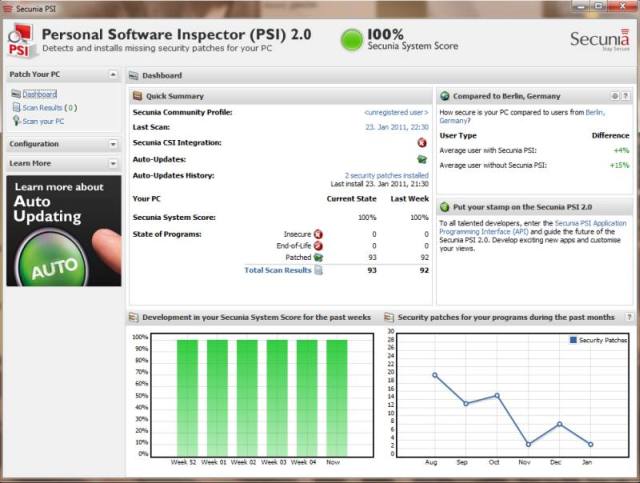This screenshot has width=640, height=483.
Task: Click the red Insecure programs icon
Action: click(318, 234)
